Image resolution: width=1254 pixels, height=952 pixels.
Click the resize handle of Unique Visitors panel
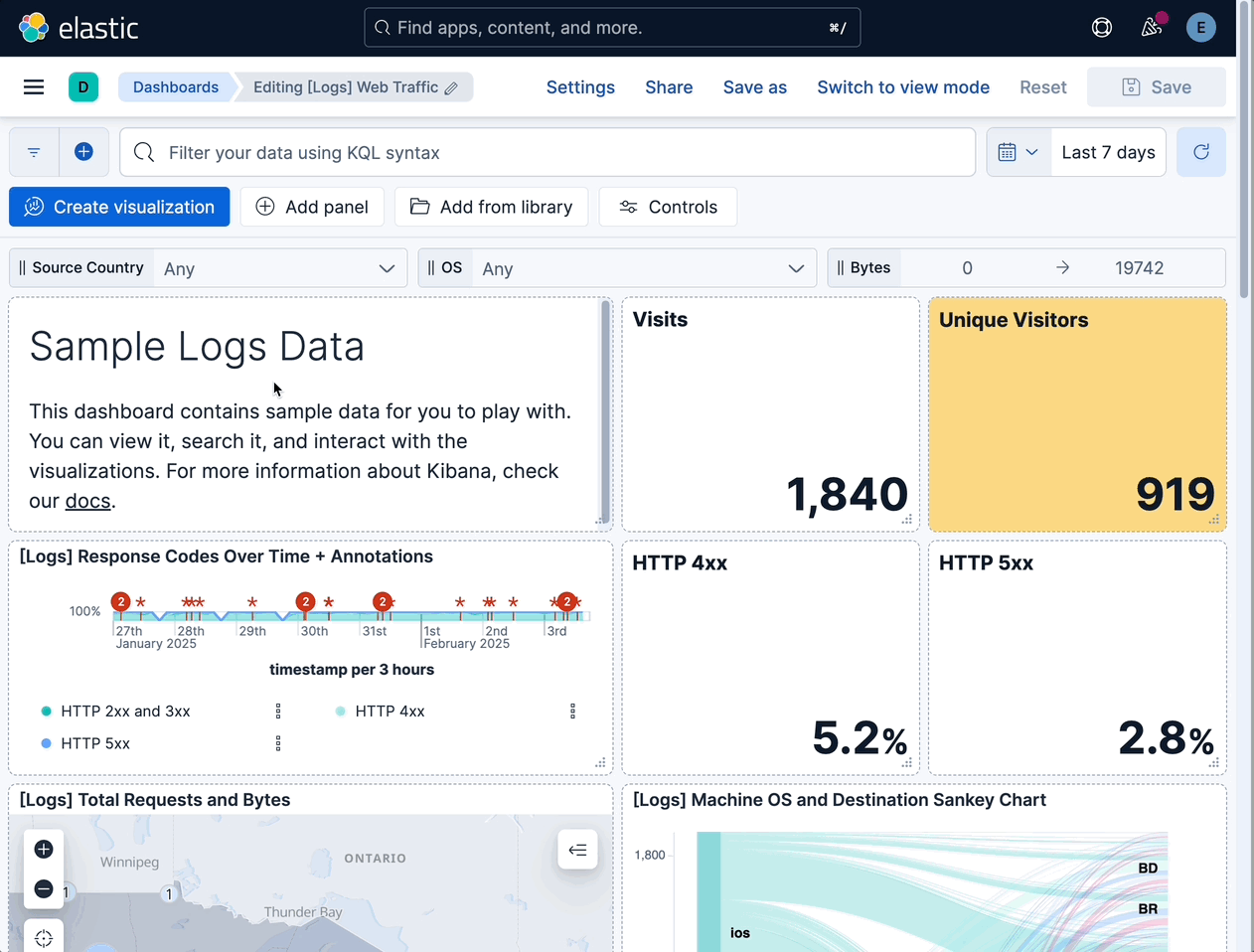tap(1214, 520)
